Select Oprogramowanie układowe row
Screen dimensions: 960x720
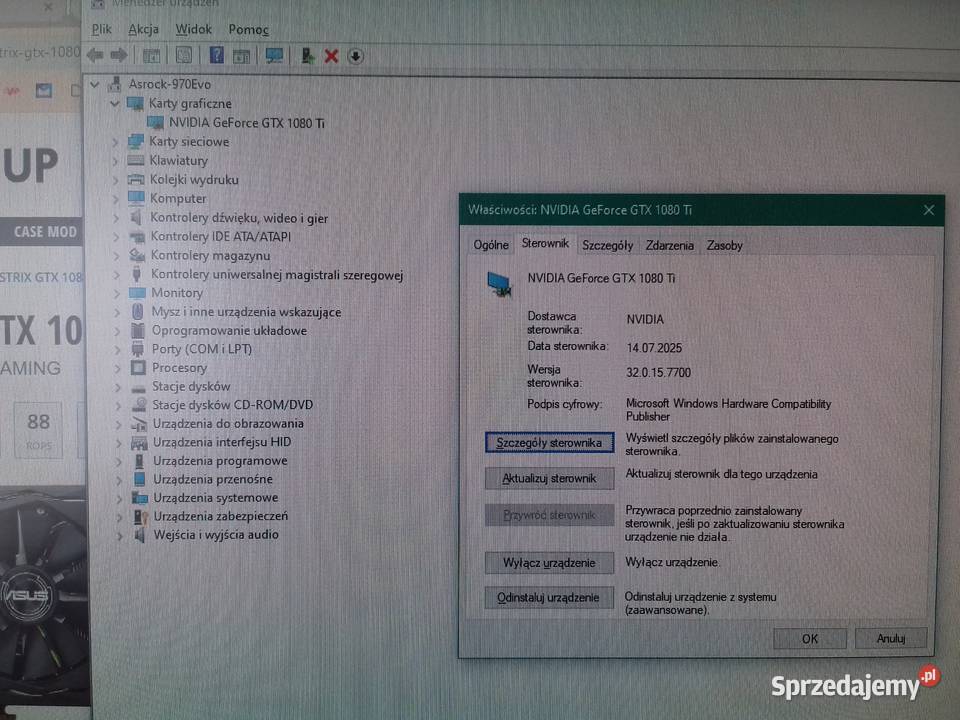tap(229, 331)
